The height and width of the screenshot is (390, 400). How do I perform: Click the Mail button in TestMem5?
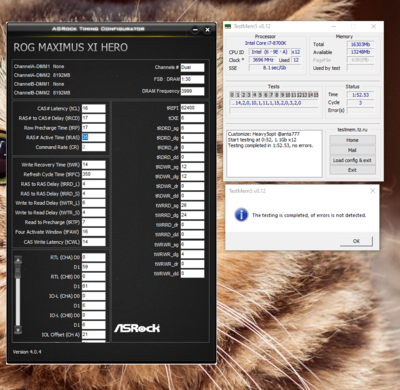tap(352, 150)
